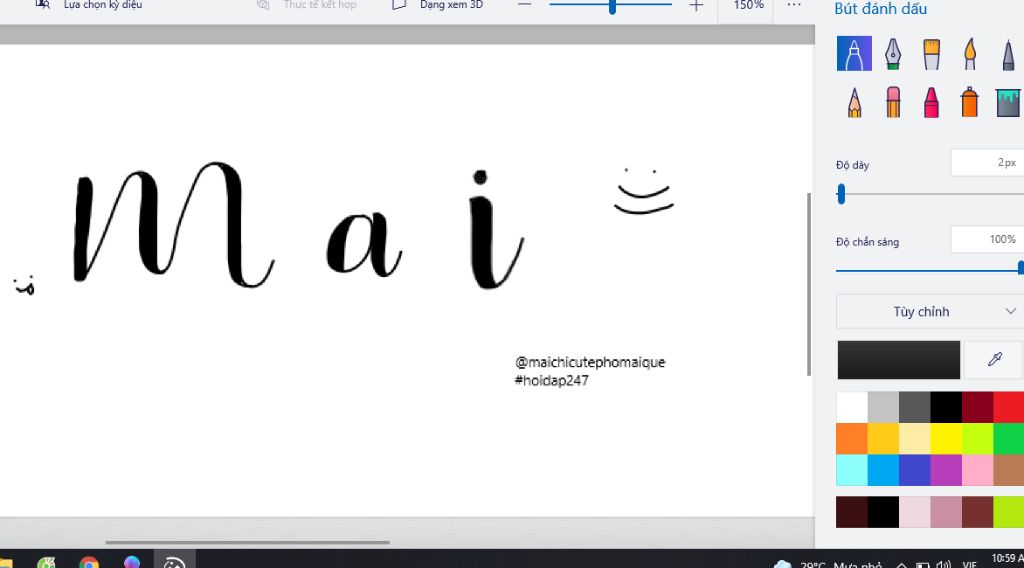Open Google Chrome from the taskbar
Image resolution: width=1024 pixels, height=568 pixels.
(89, 562)
